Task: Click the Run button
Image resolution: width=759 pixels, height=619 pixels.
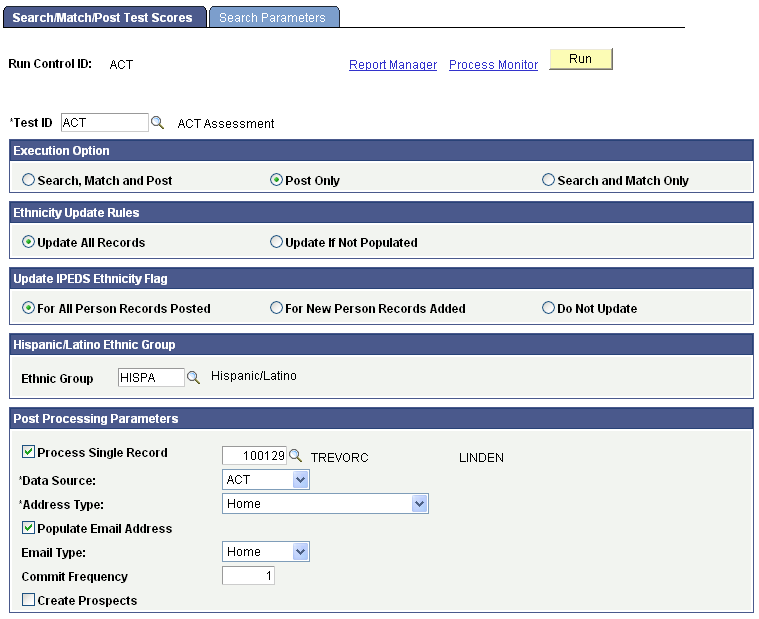Action: click(581, 59)
